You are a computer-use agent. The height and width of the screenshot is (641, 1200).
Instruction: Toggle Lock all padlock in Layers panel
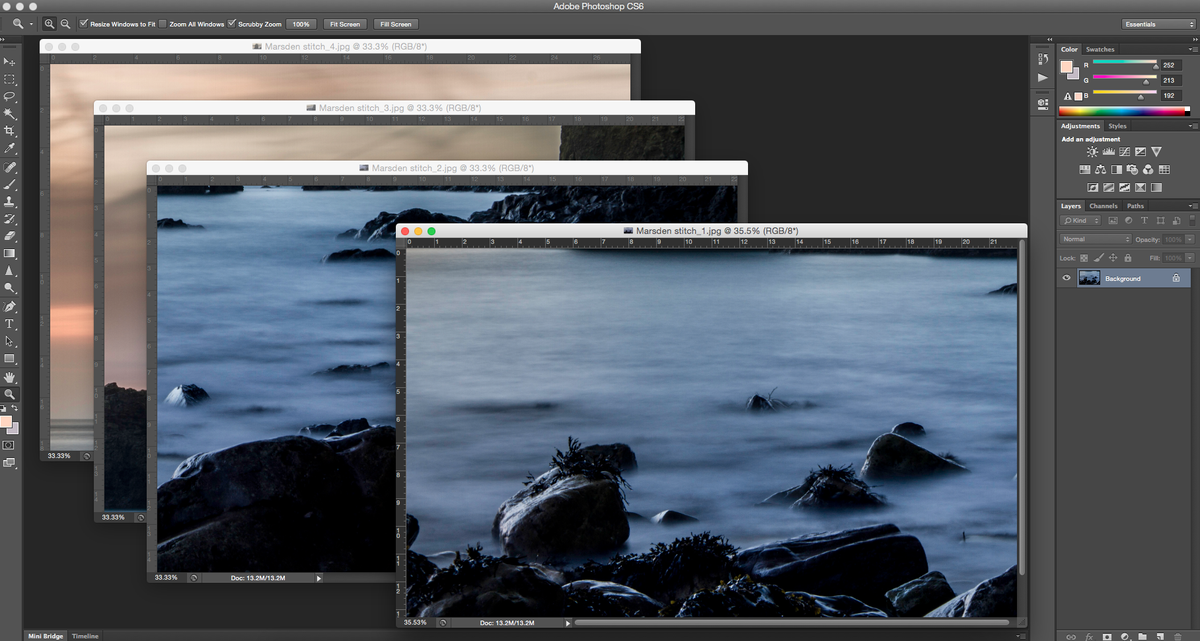1128,258
